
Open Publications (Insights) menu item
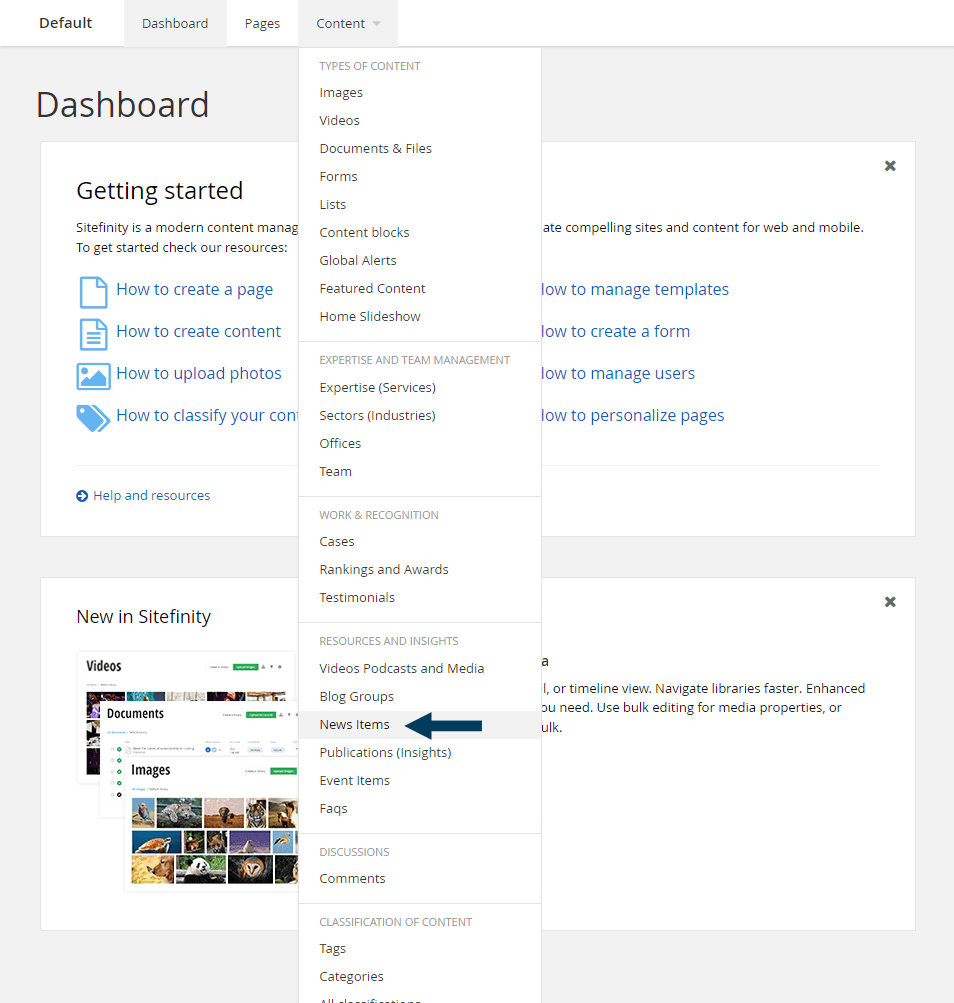click(385, 753)
